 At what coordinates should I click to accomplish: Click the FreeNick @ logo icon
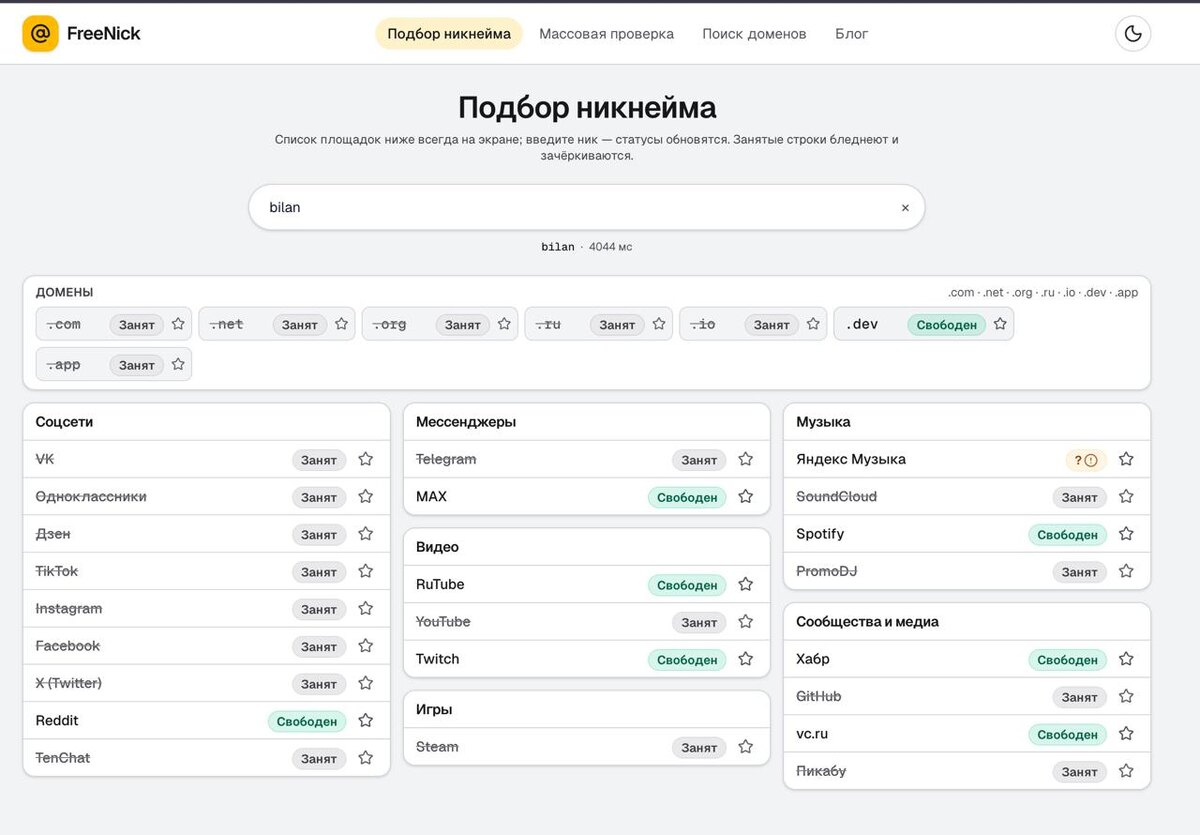click(40, 33)
